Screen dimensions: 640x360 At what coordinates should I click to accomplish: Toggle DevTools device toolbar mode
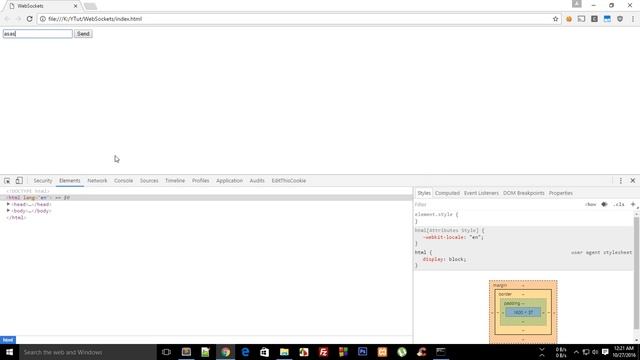coord(19,180)
